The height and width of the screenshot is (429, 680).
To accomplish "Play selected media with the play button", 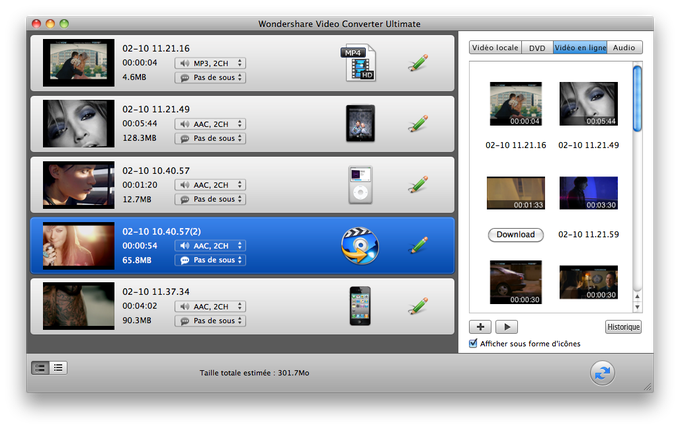I will point(507,327).
